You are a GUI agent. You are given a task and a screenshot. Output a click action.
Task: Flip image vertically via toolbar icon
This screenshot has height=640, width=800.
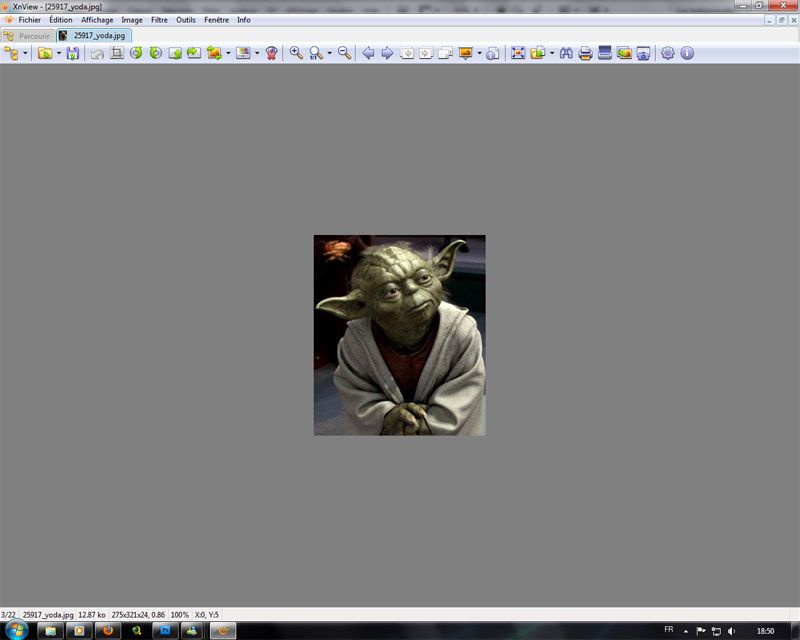175,53
